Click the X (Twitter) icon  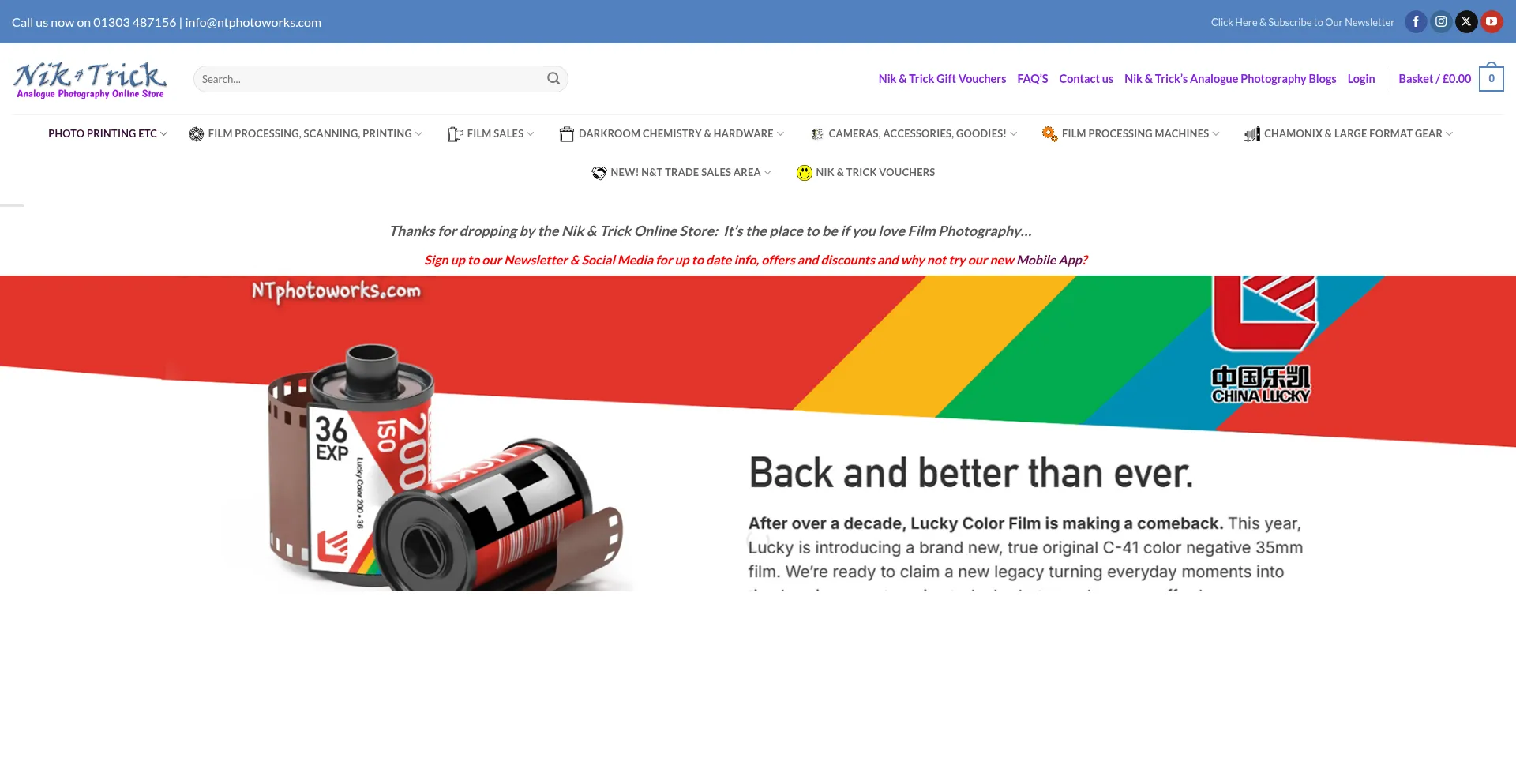1465,22
